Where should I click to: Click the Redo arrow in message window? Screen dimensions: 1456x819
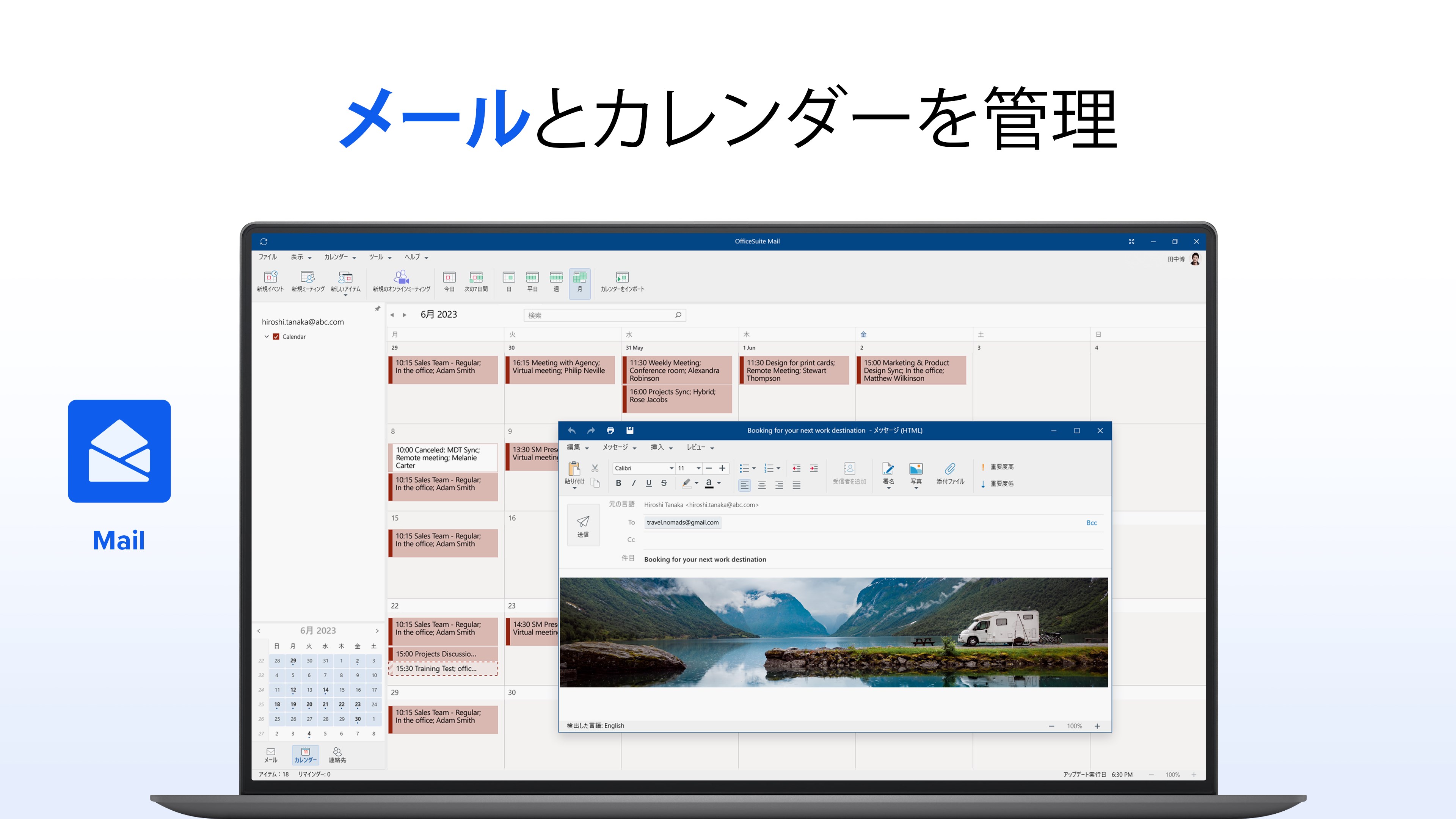coord(591,431)
